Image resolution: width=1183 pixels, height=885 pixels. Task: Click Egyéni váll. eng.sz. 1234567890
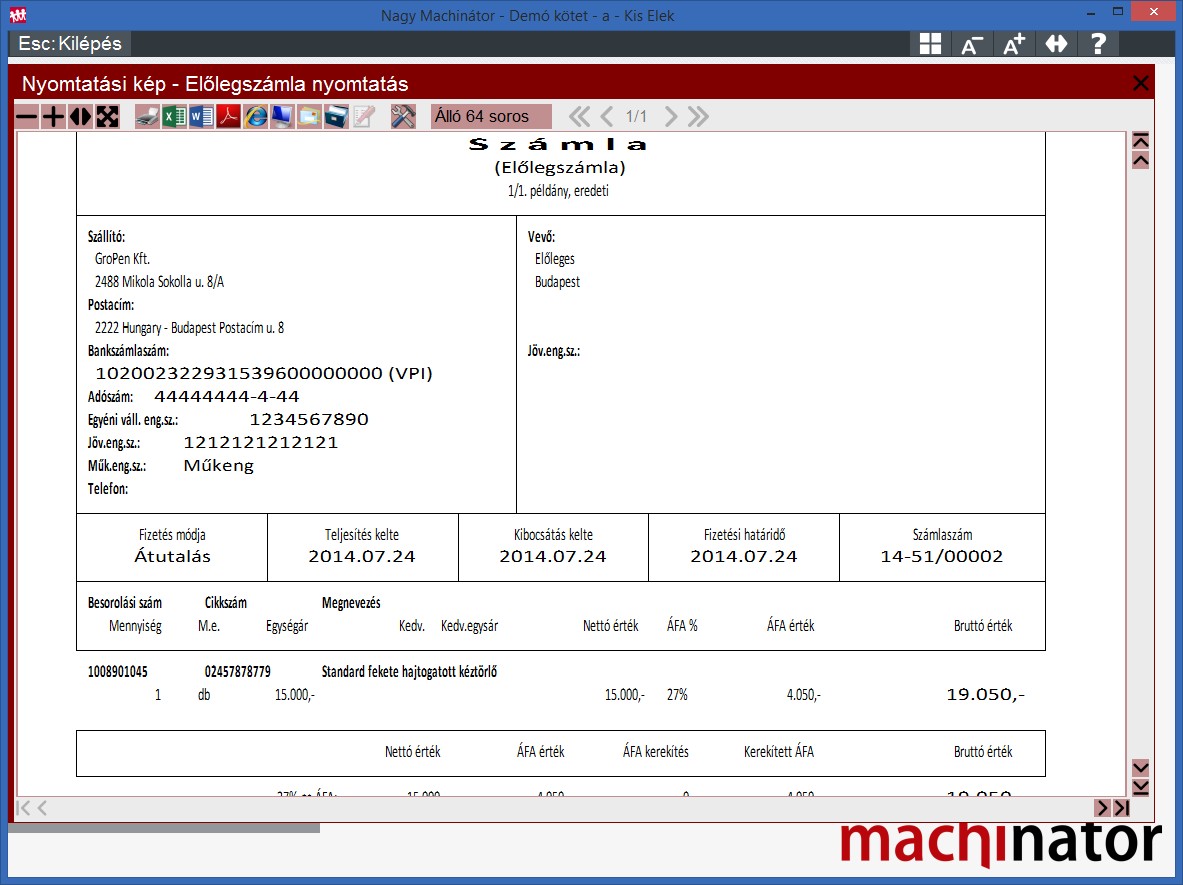click(x=309, y=419)
